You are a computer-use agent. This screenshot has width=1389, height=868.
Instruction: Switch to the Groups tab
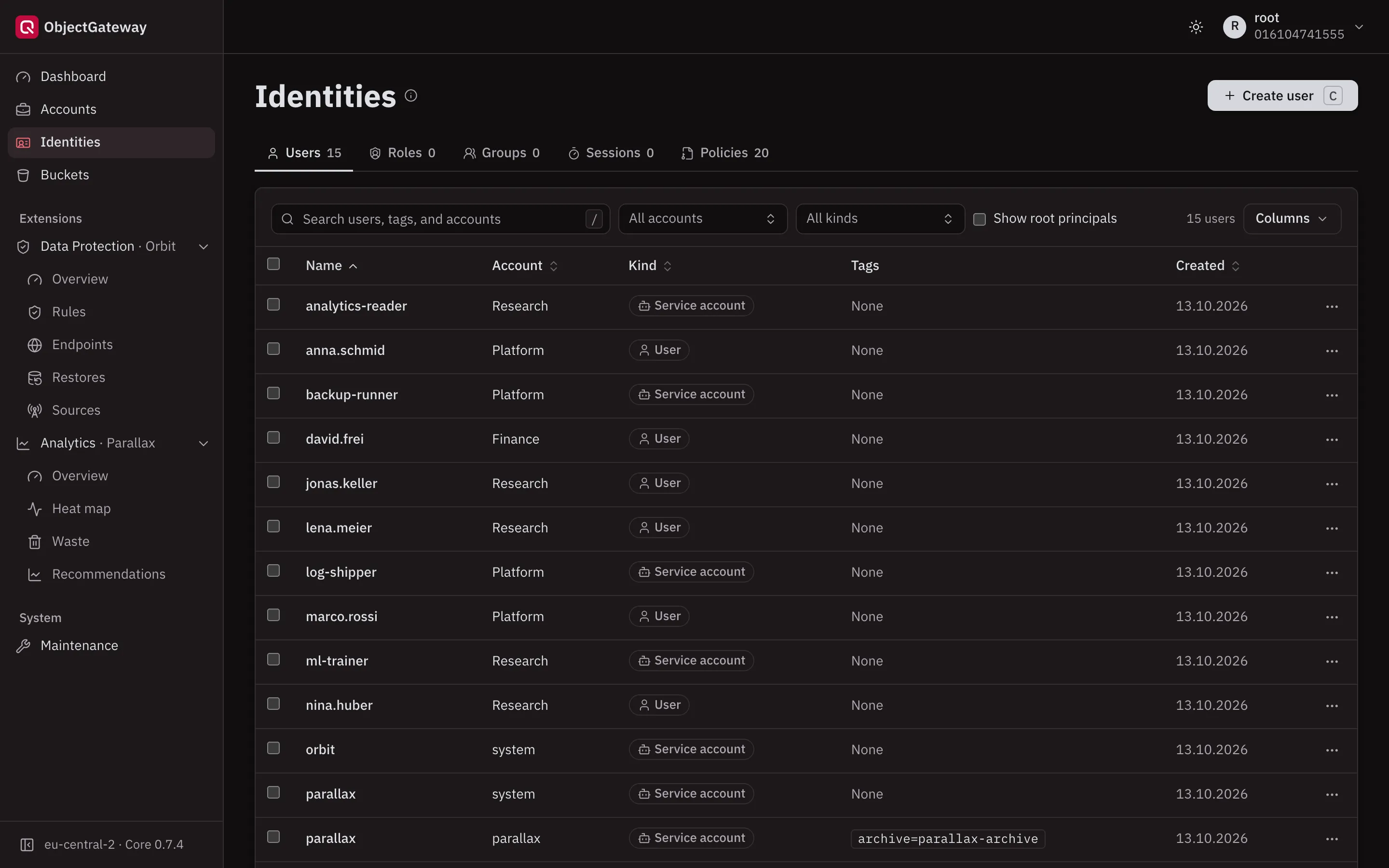(501, 153)
